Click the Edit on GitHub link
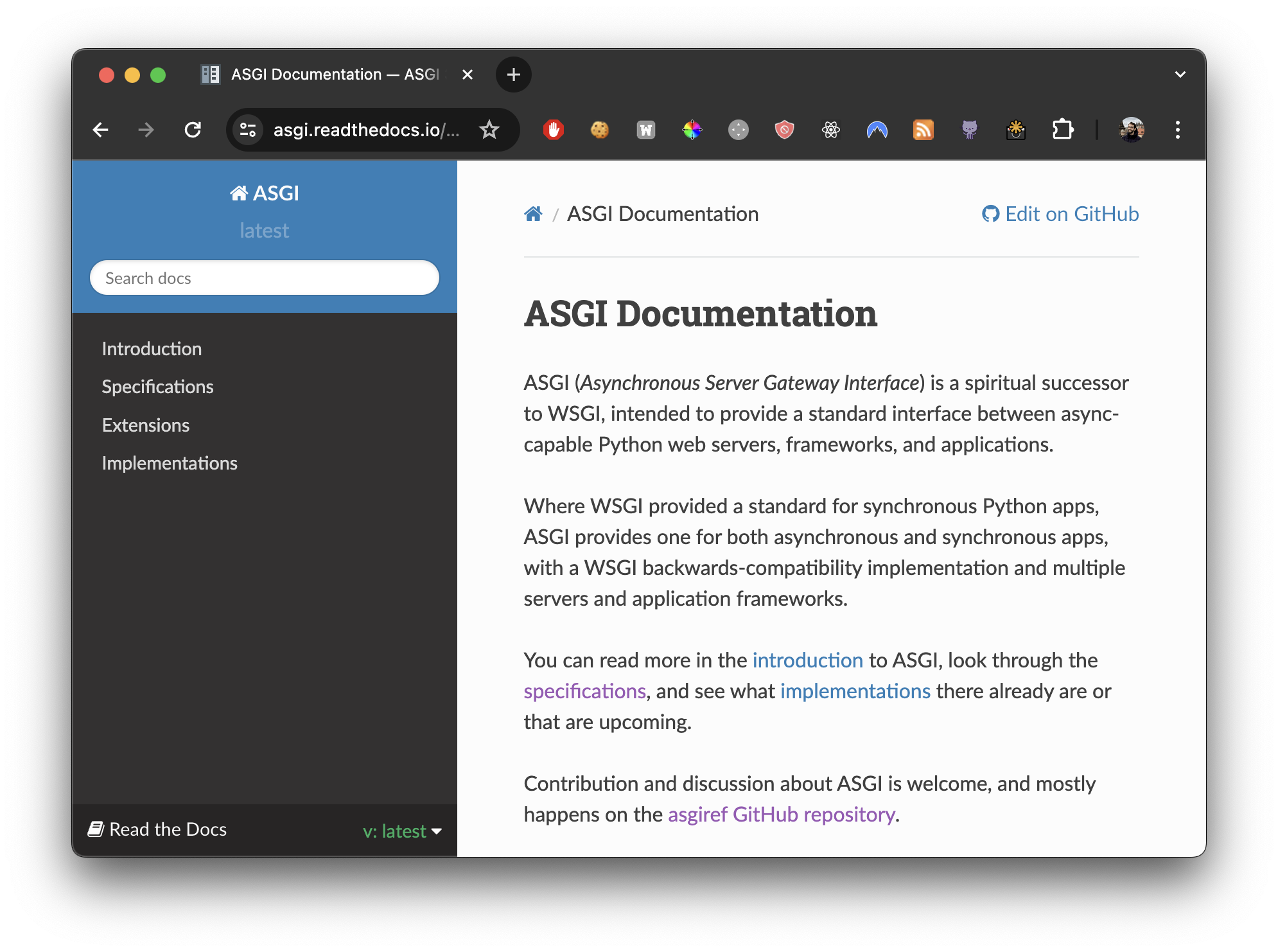The width and height of the screenshot is (1278, 952). tap(1060, 214)
